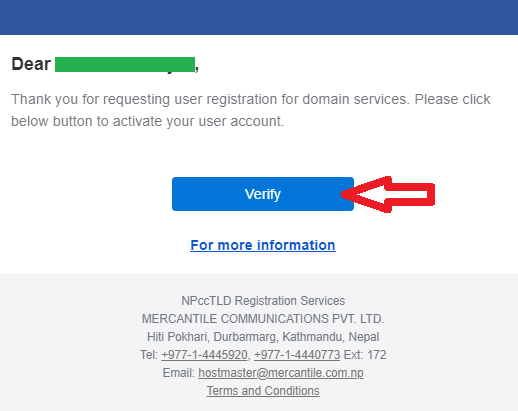Click NPccTLD Registration Services footer text
The image size is (518, 411).
point(263,301)
